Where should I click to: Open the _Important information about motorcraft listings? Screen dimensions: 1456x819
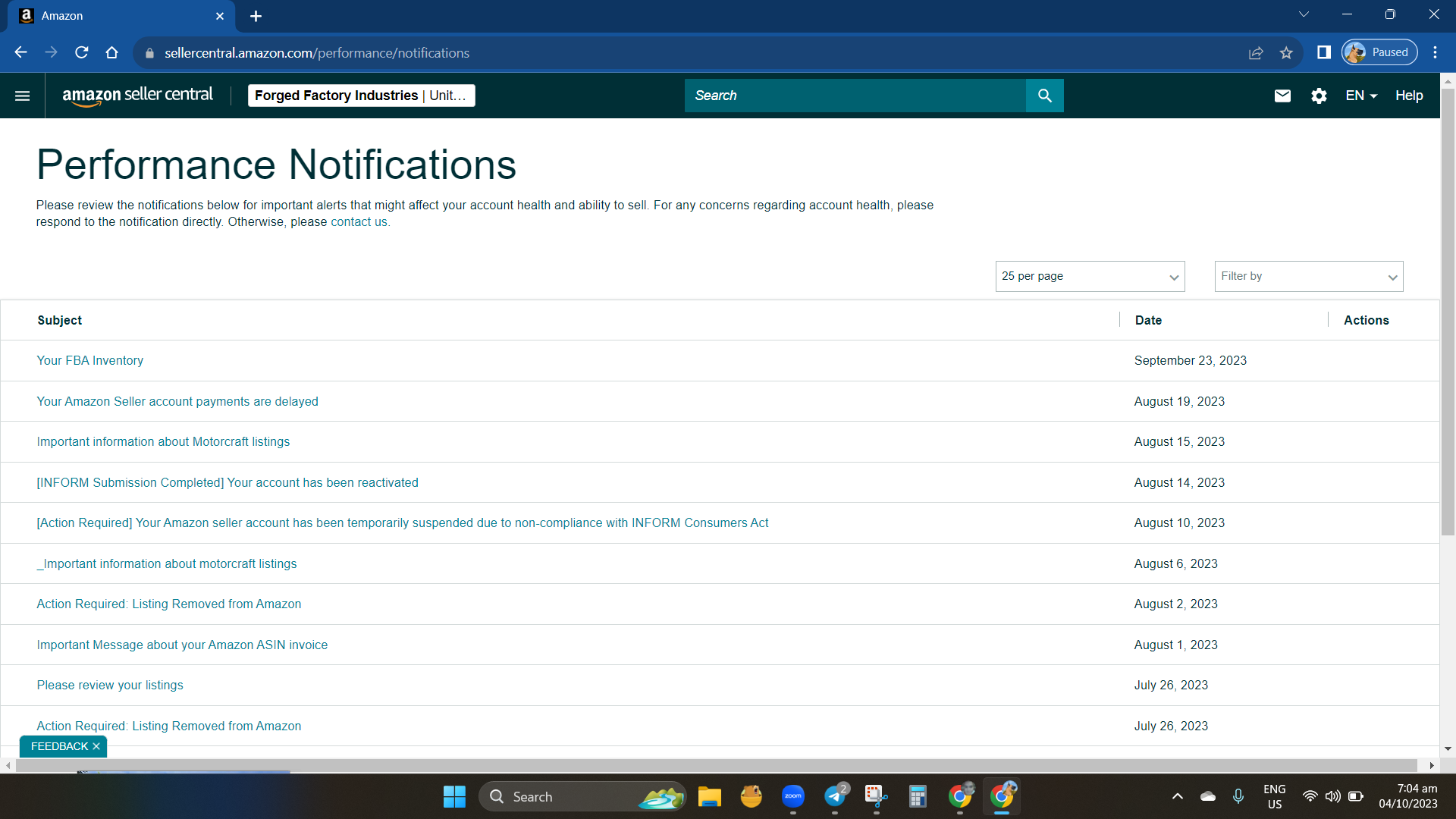(167, 564)
